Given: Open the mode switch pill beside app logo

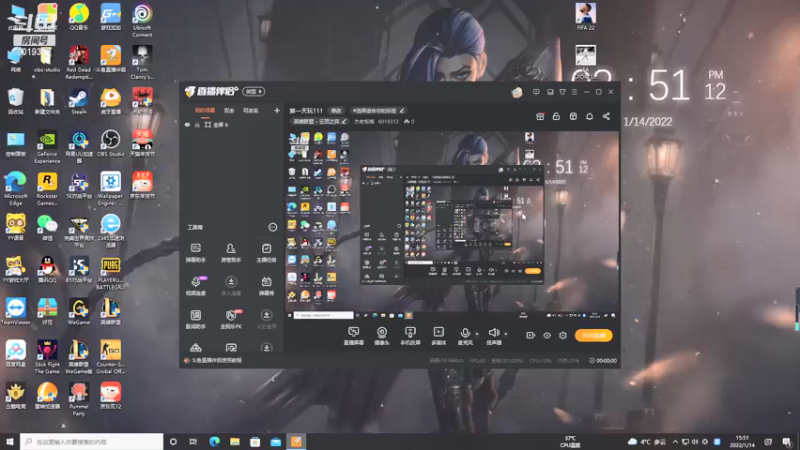Looking at the screenshot, I should (254, 91).
